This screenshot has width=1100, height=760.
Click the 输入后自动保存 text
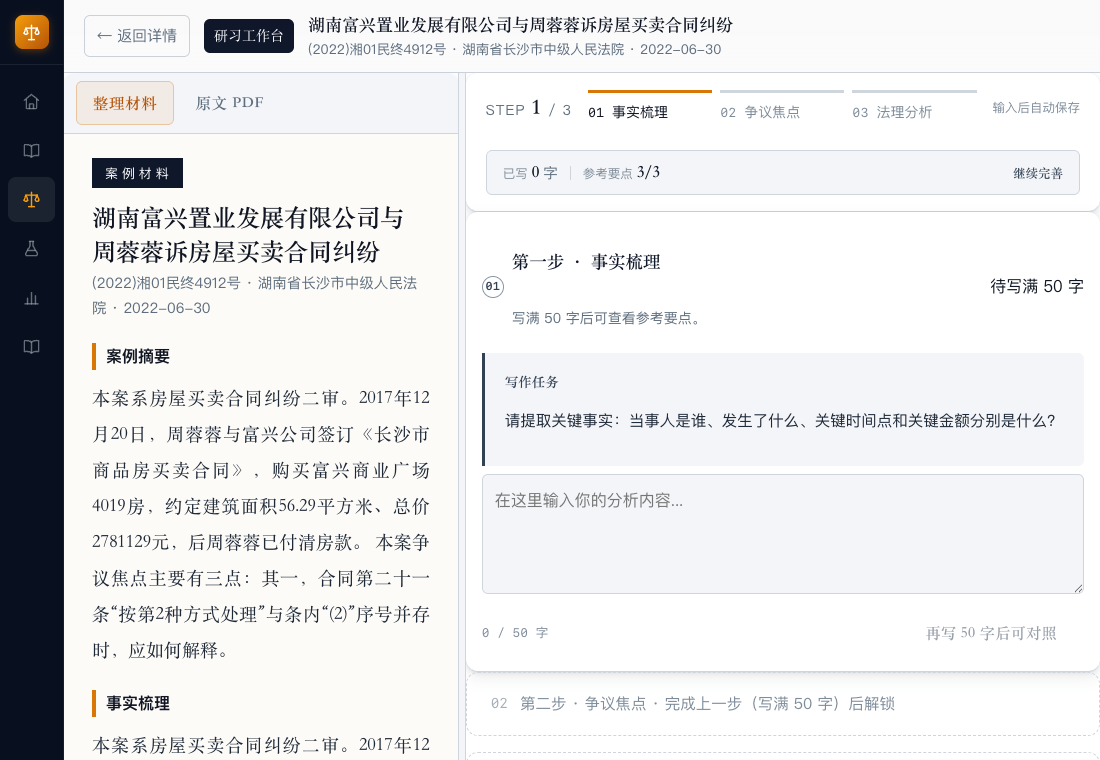[1036, 107]
